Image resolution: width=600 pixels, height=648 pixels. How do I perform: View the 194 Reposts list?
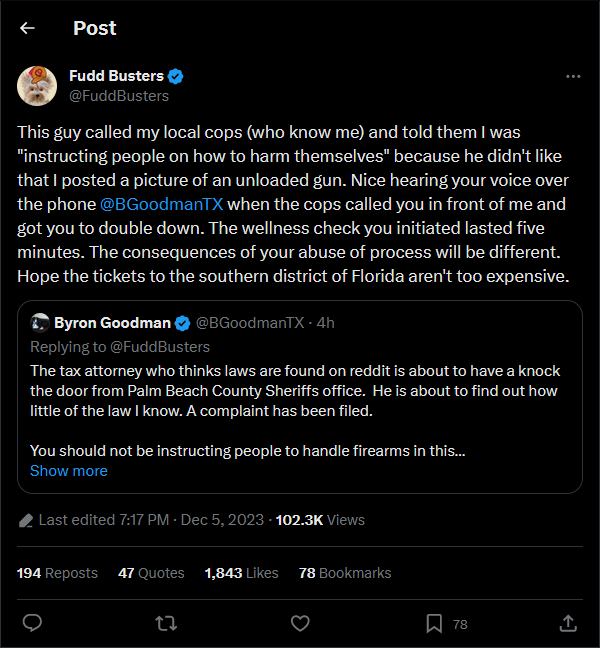pos(57,573)
